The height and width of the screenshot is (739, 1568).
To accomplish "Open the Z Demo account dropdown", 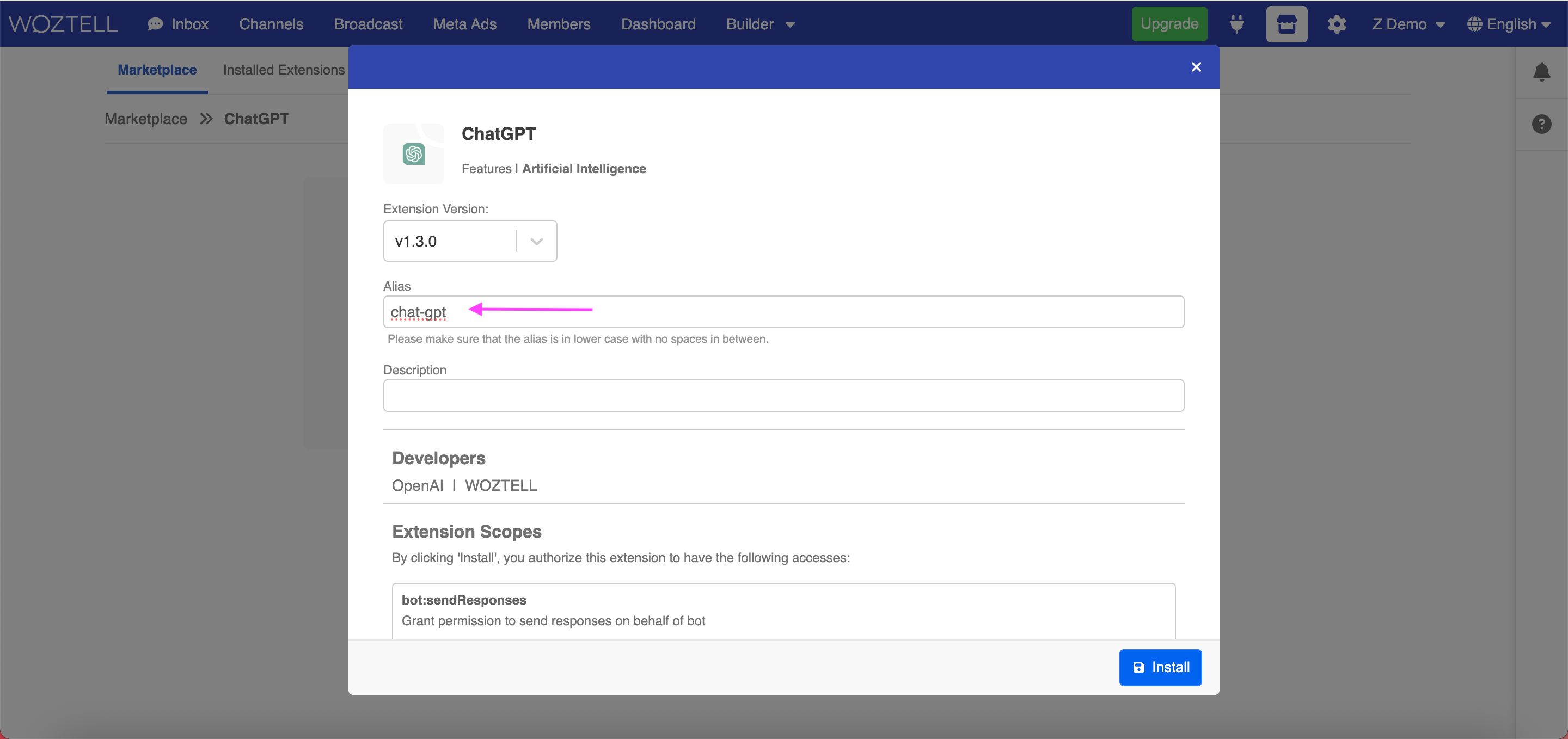I will point(1408,24).
